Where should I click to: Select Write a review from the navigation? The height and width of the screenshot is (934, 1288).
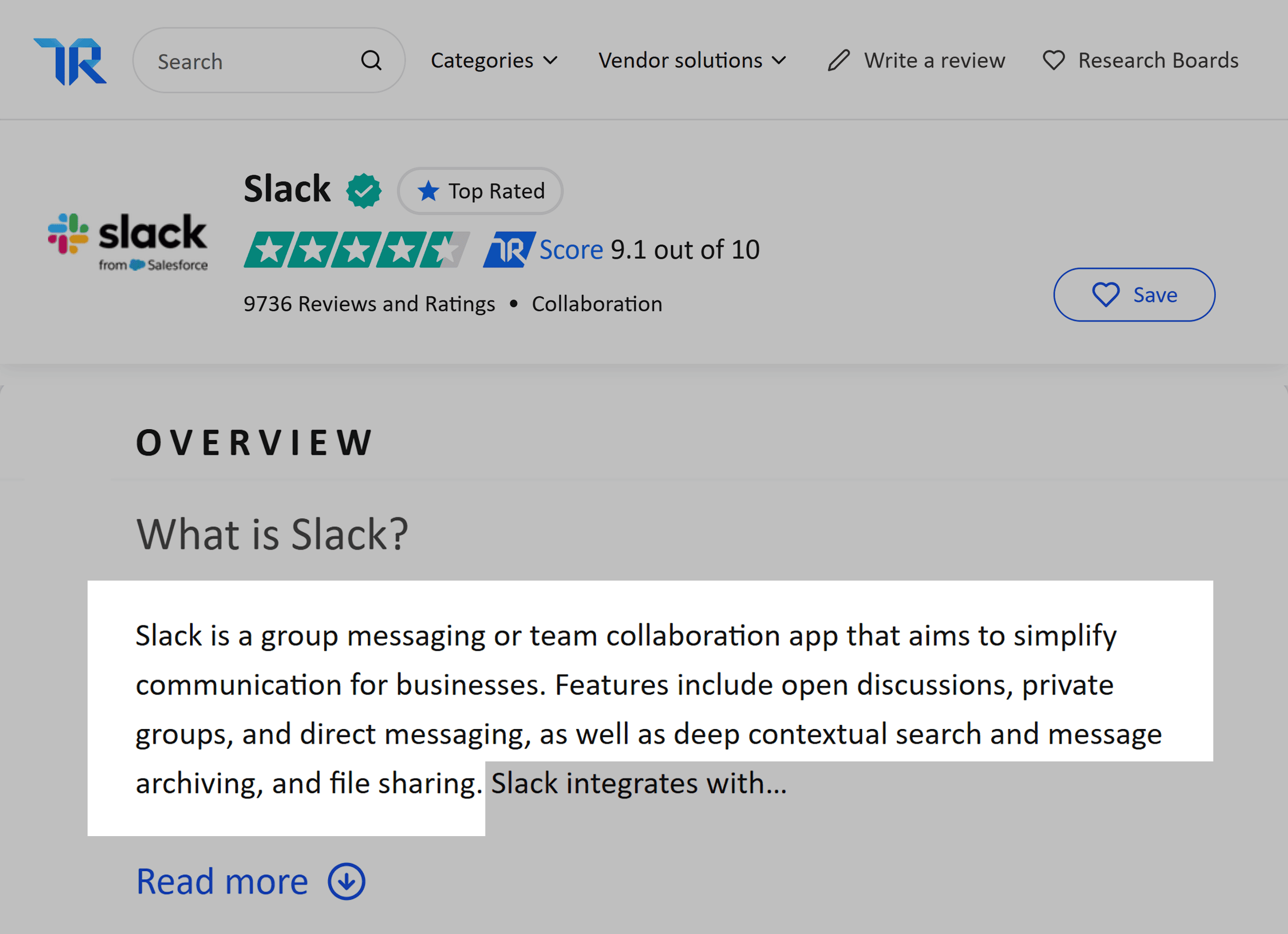[934, 60]
